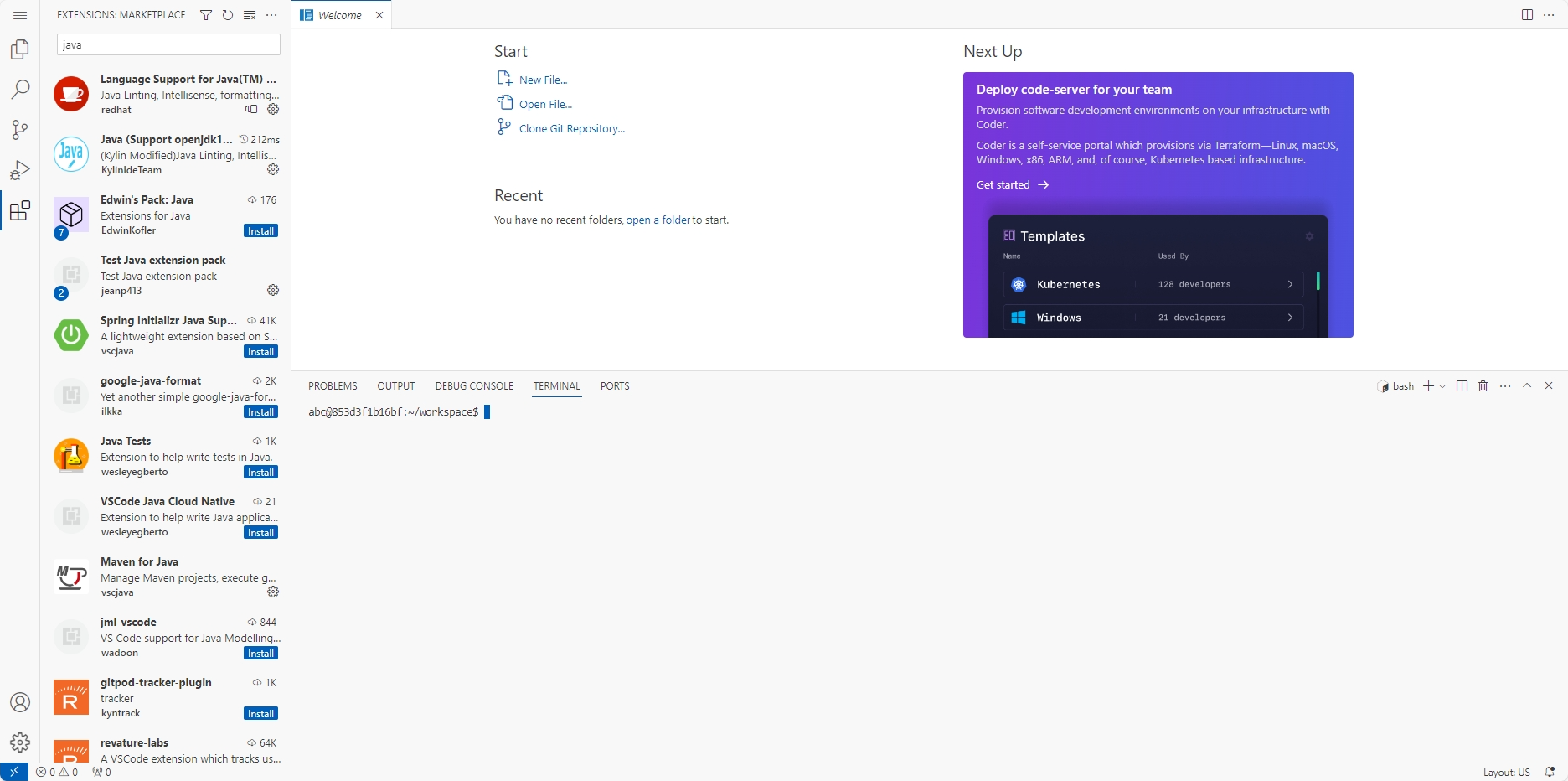Image resolution: width=1568 pixels, height=781 pixels.
Task: Open manage gear for Test Java extension pack
Action: coord(273,290)
